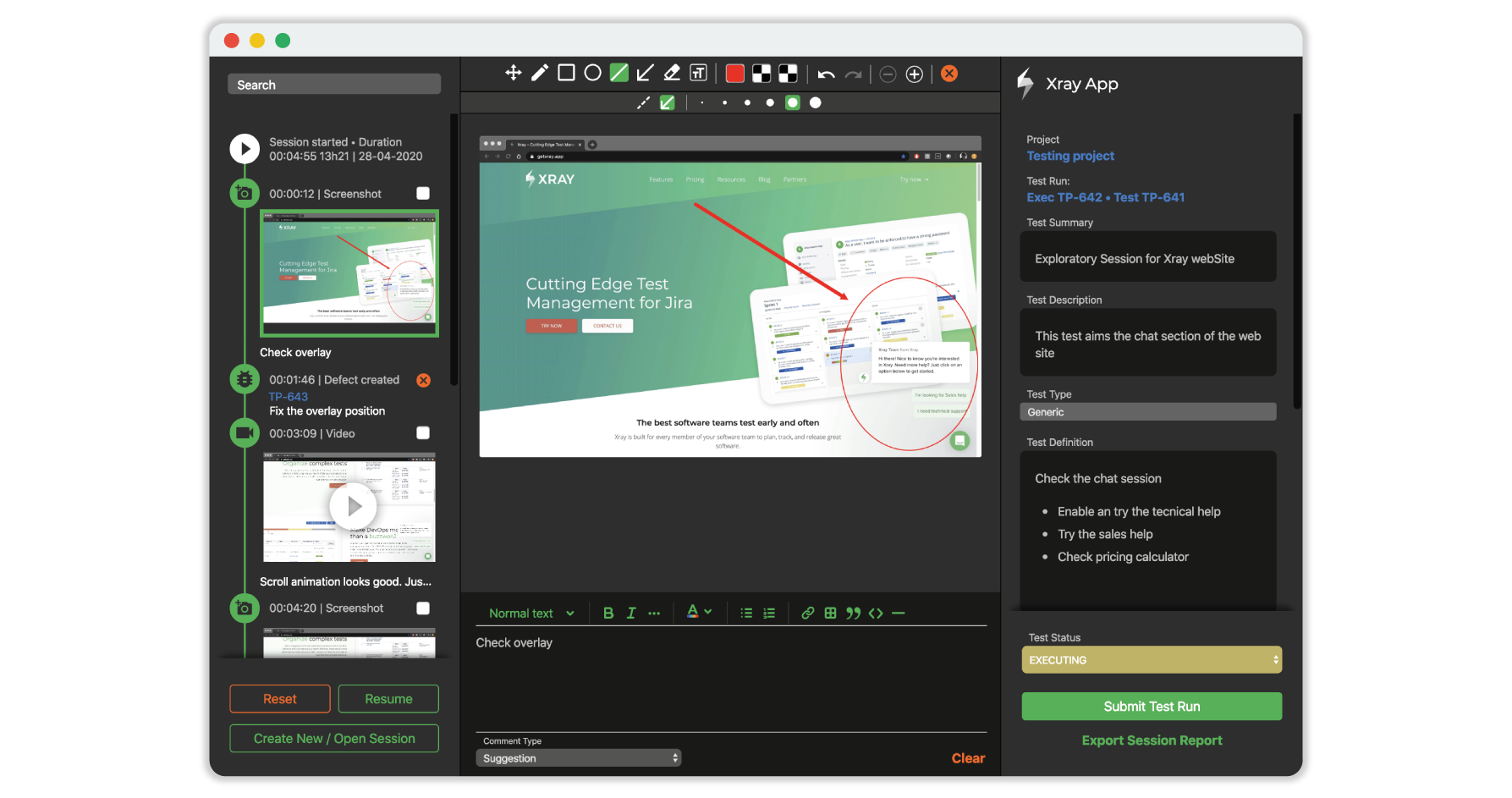Pick the second checkered transparent swatch
Image resolution: width=1512 pixels, height=798 pixels.
tap(788, 74)
